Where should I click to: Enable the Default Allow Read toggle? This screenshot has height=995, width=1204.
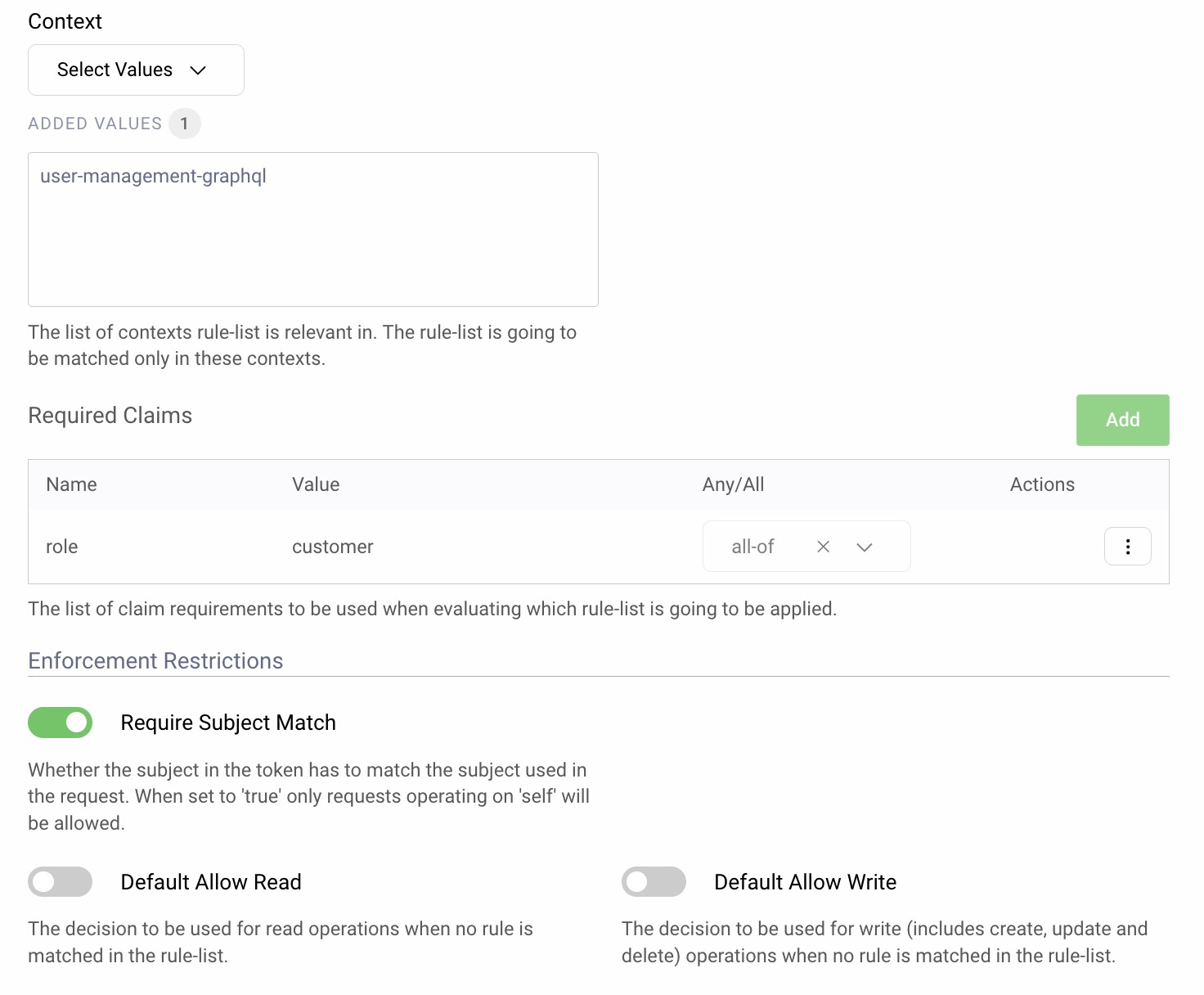pyautogui.click(x=61, y=882)
